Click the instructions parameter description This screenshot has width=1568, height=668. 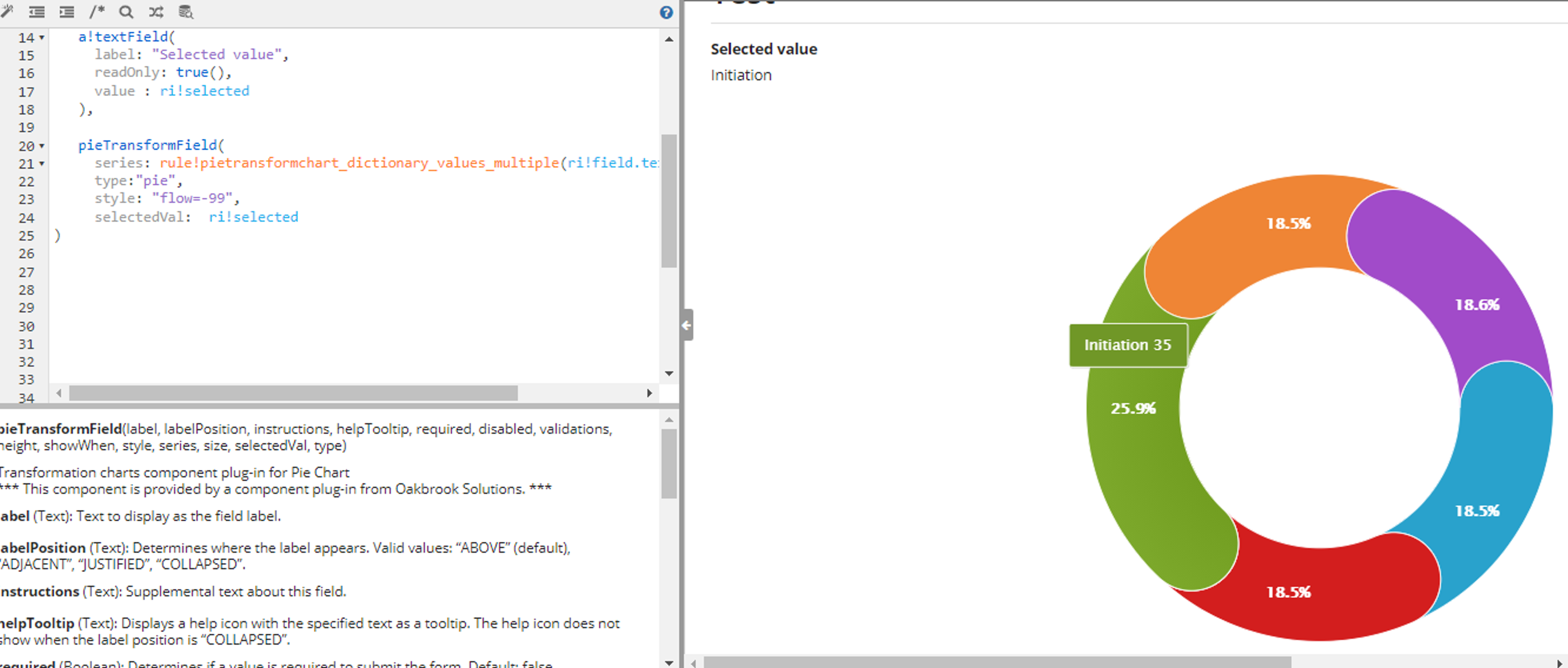pos(172,591)
